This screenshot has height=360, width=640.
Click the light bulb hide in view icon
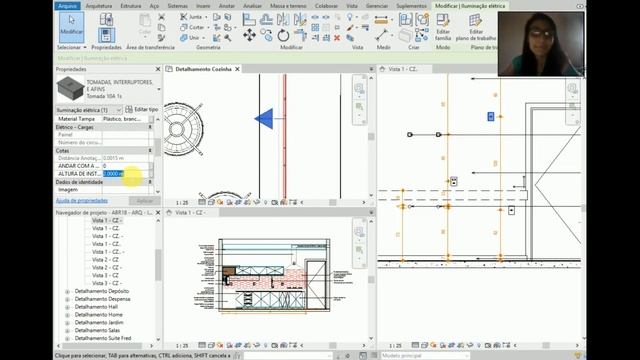click(350, 17)
